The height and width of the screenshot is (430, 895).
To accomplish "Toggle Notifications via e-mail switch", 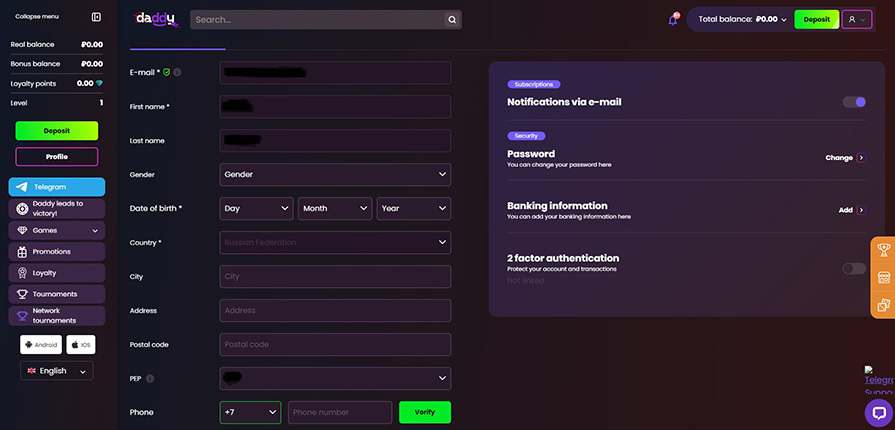I will coord(853,102).
